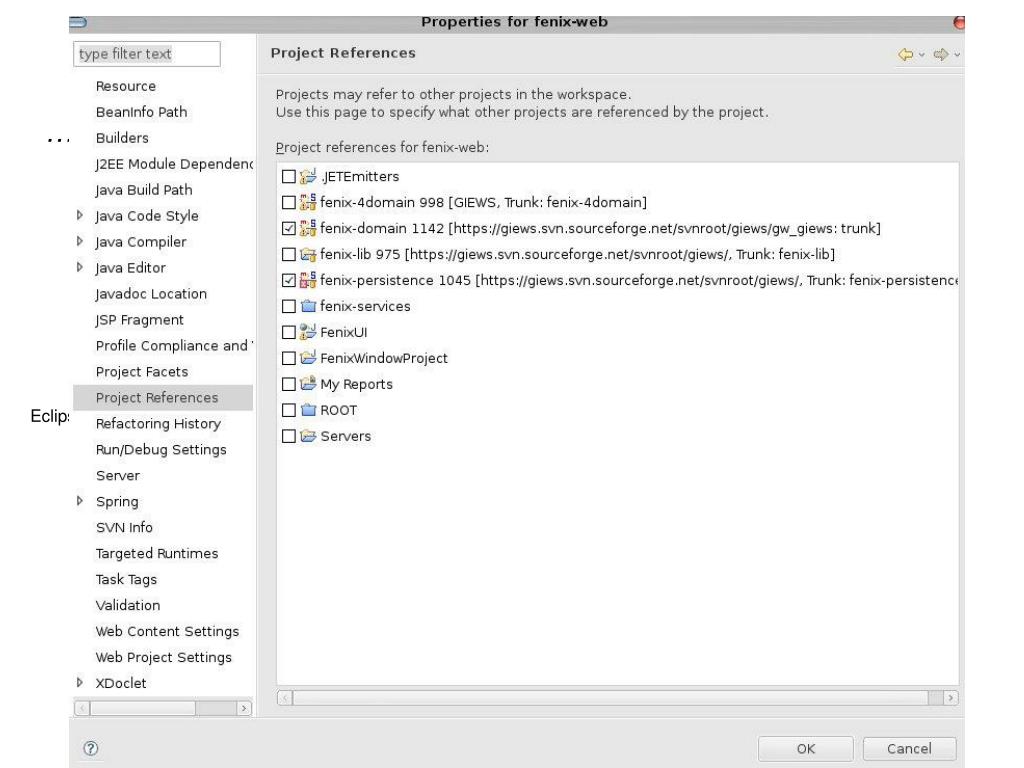Select the Javadoc Location page
Image resolution: width=1024 pixels, height=768 pixels.
coord(152,294)
